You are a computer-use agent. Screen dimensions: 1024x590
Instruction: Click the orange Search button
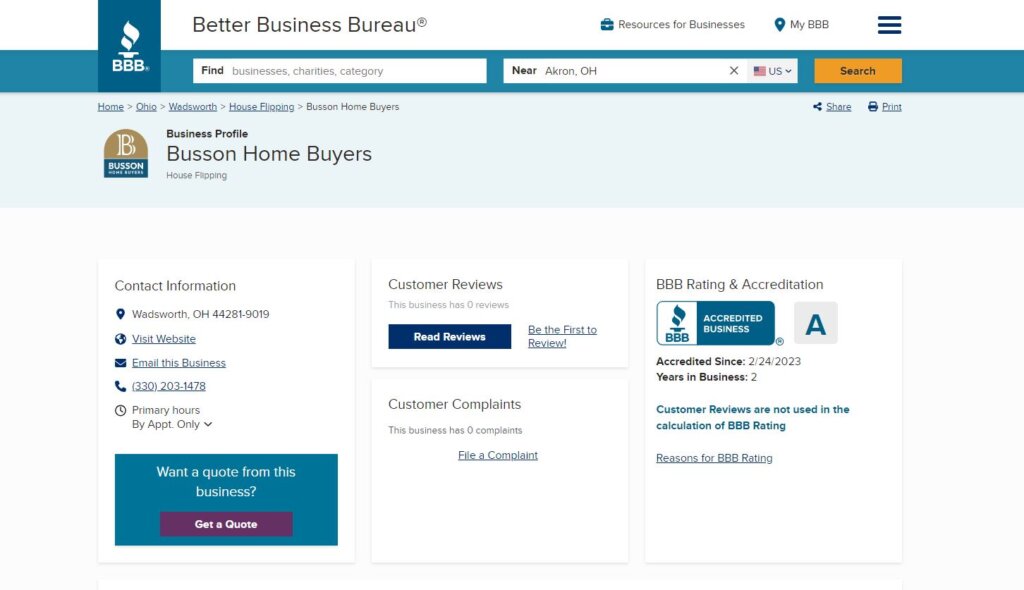point(857,71)
